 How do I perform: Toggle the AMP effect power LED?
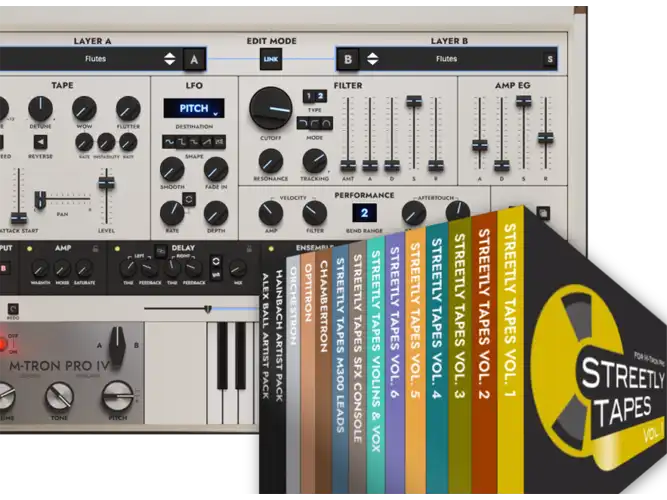coord(29,249)
